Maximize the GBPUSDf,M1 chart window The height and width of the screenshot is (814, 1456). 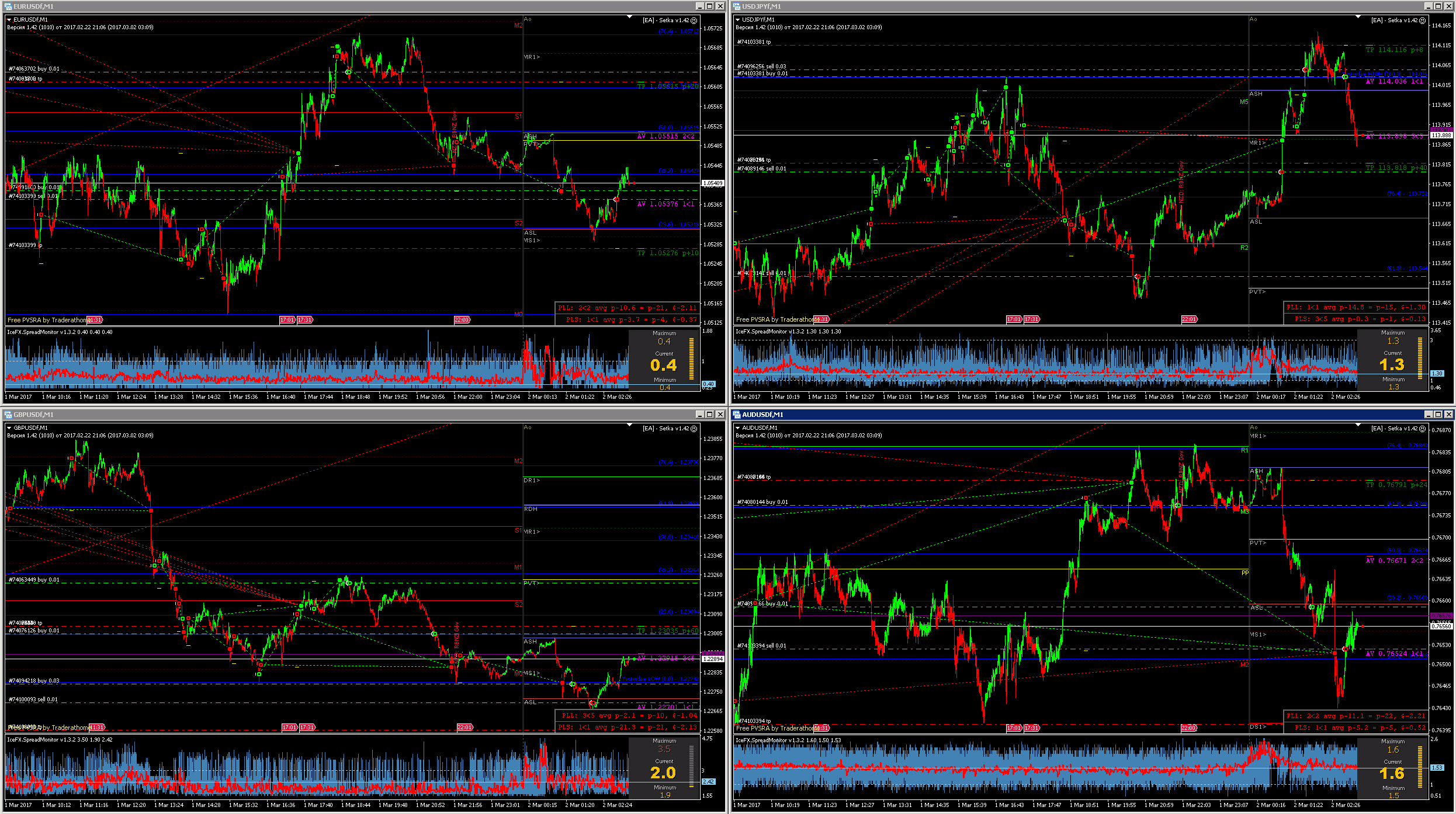[x=709, y=415]
